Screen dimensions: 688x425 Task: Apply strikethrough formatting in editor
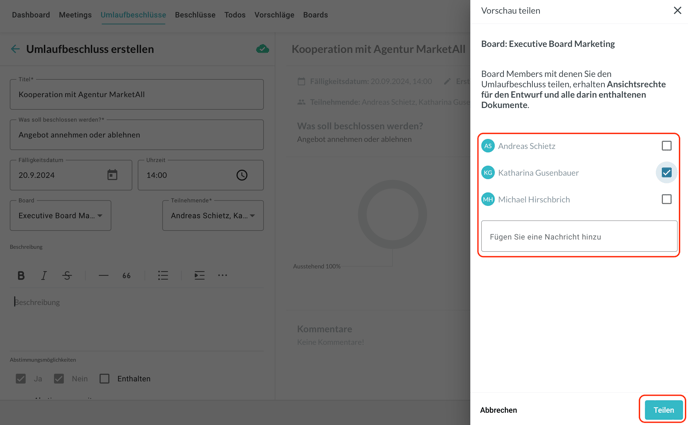pyautogui.click(x=67, y=275)
